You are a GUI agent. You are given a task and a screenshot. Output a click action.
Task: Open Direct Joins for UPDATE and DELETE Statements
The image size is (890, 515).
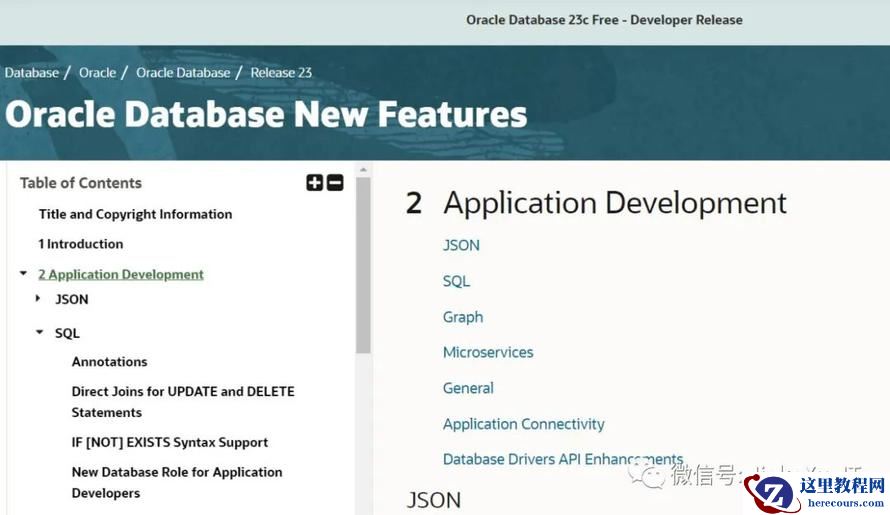[183, 402]
